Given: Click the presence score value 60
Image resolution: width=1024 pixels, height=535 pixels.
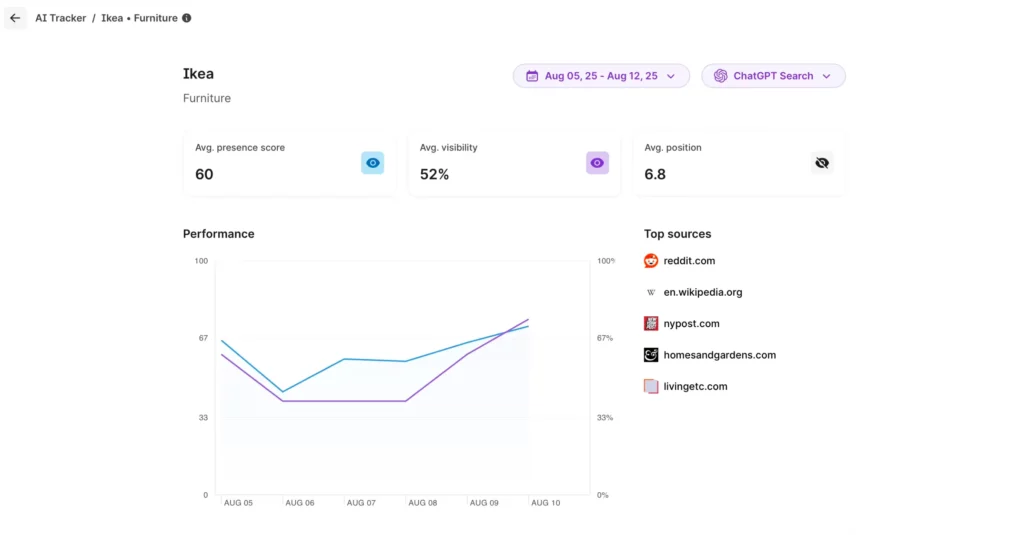Looking at the screenshot, I should click(204, 174).
